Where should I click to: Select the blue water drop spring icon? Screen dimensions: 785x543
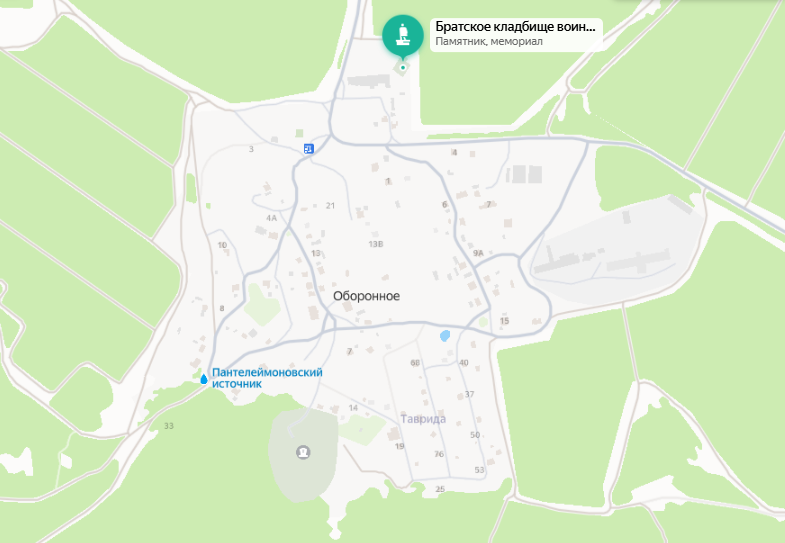(204, 379)
